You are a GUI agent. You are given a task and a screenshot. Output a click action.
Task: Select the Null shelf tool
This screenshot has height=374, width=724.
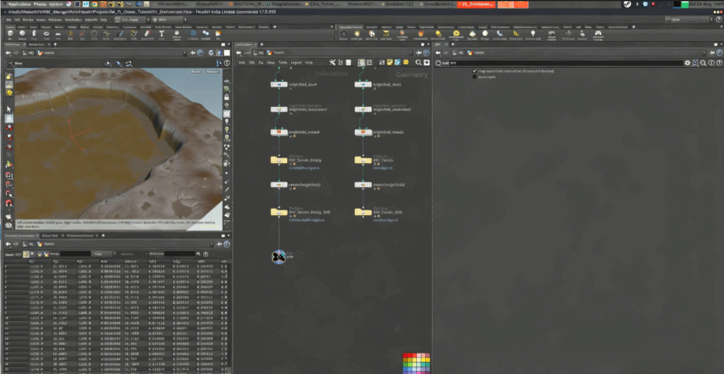coord(70,35)
